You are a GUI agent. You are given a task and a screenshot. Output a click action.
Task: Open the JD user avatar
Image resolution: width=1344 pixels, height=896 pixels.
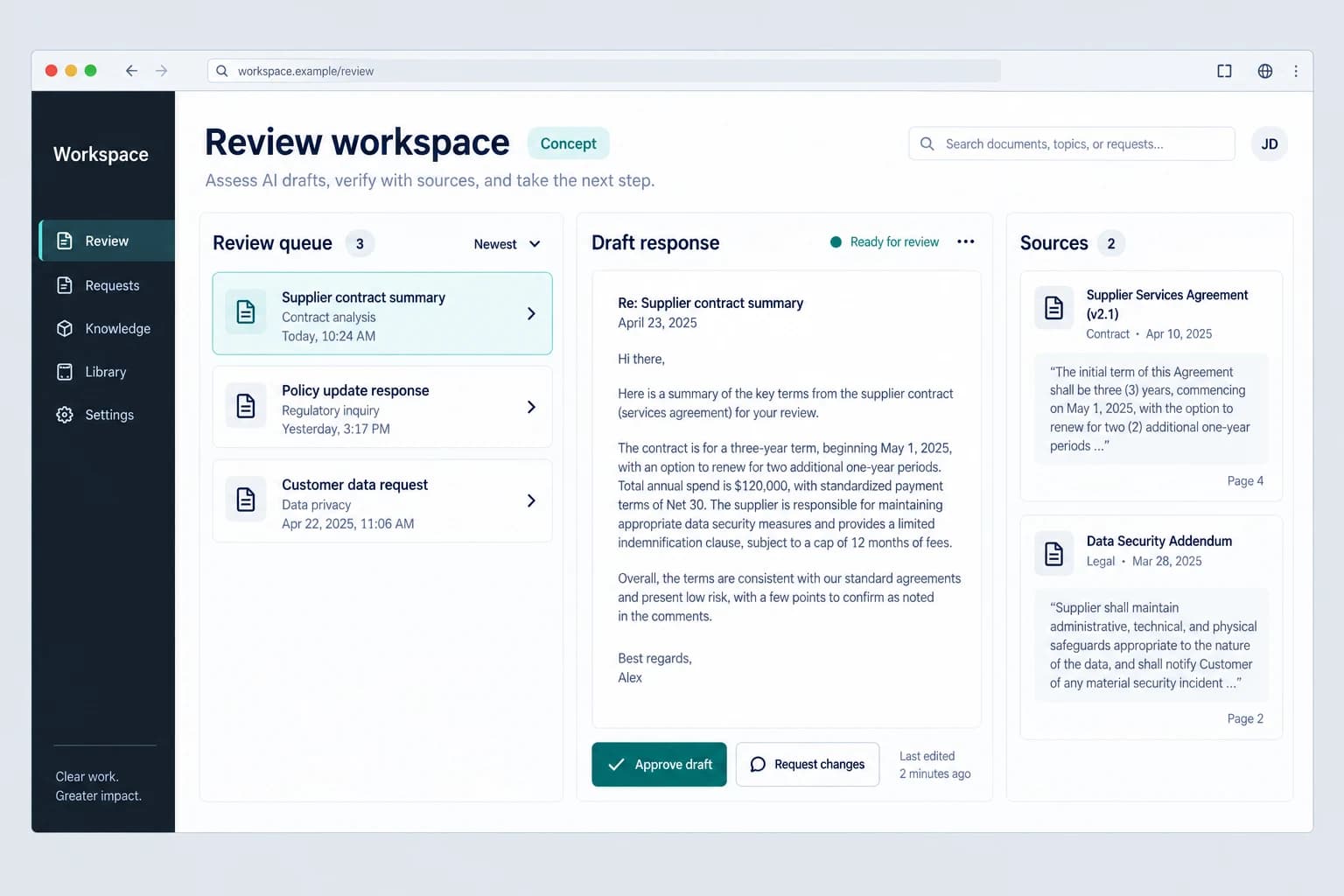pos(1270,144)
